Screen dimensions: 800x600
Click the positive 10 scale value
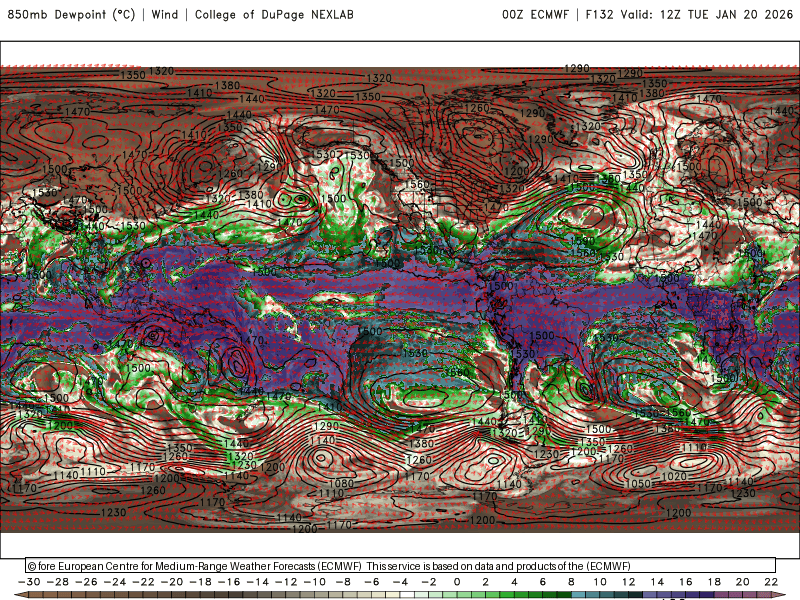point(600,582)
